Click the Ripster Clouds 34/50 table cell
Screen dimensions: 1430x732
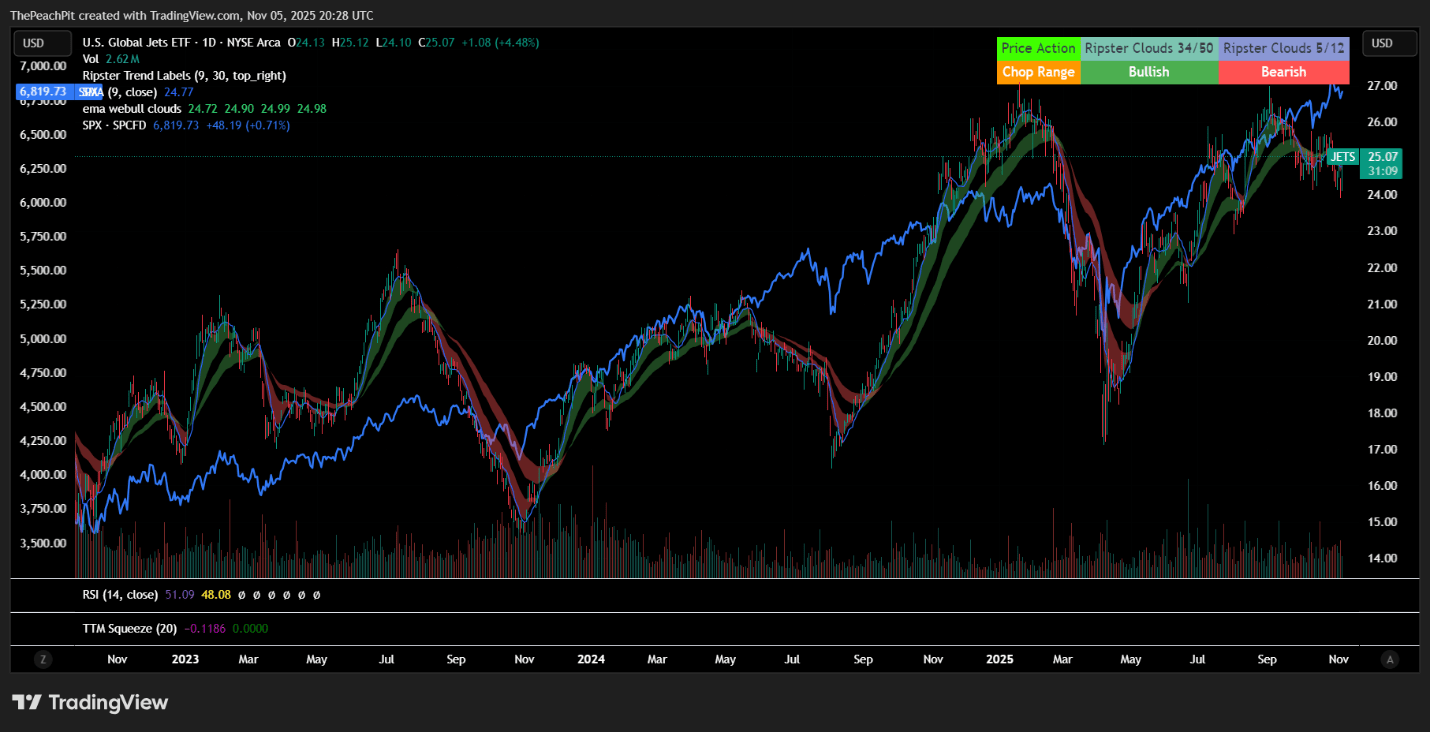coord(1149,48)
